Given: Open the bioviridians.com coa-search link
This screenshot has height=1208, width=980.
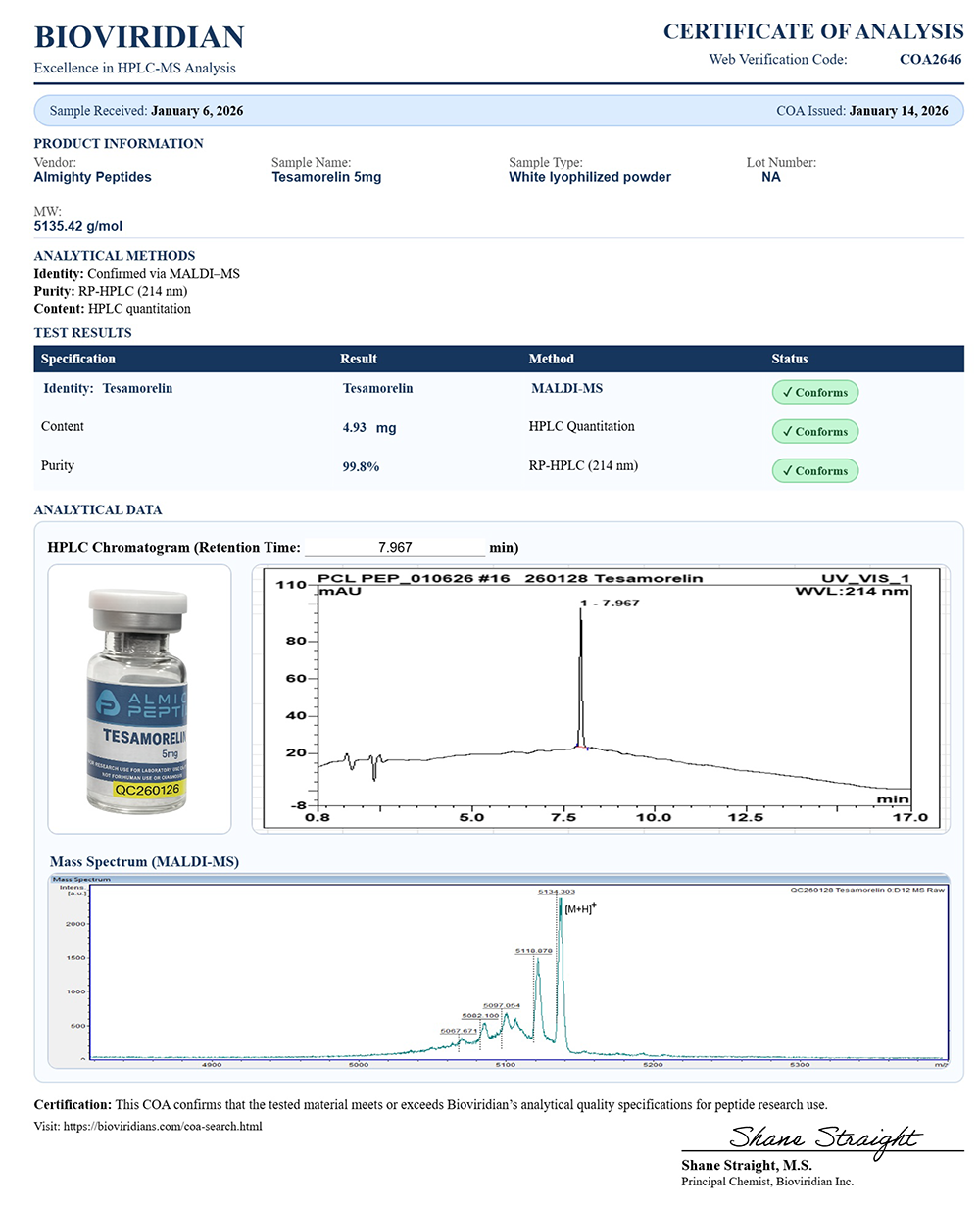Looking at the screenshot, I should (163, 1127).
